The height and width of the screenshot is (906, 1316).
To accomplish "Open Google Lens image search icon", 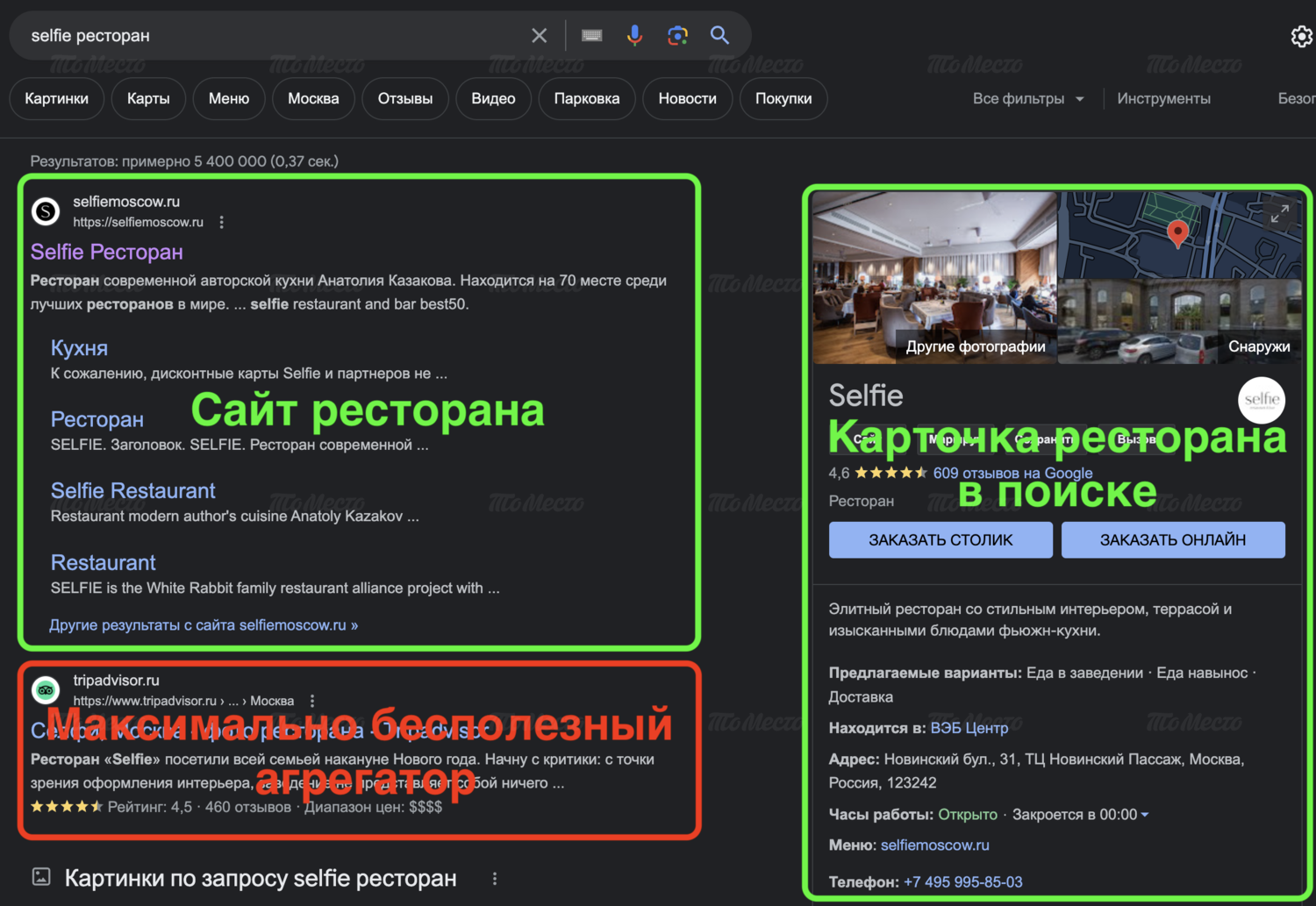I will (677, 35).
